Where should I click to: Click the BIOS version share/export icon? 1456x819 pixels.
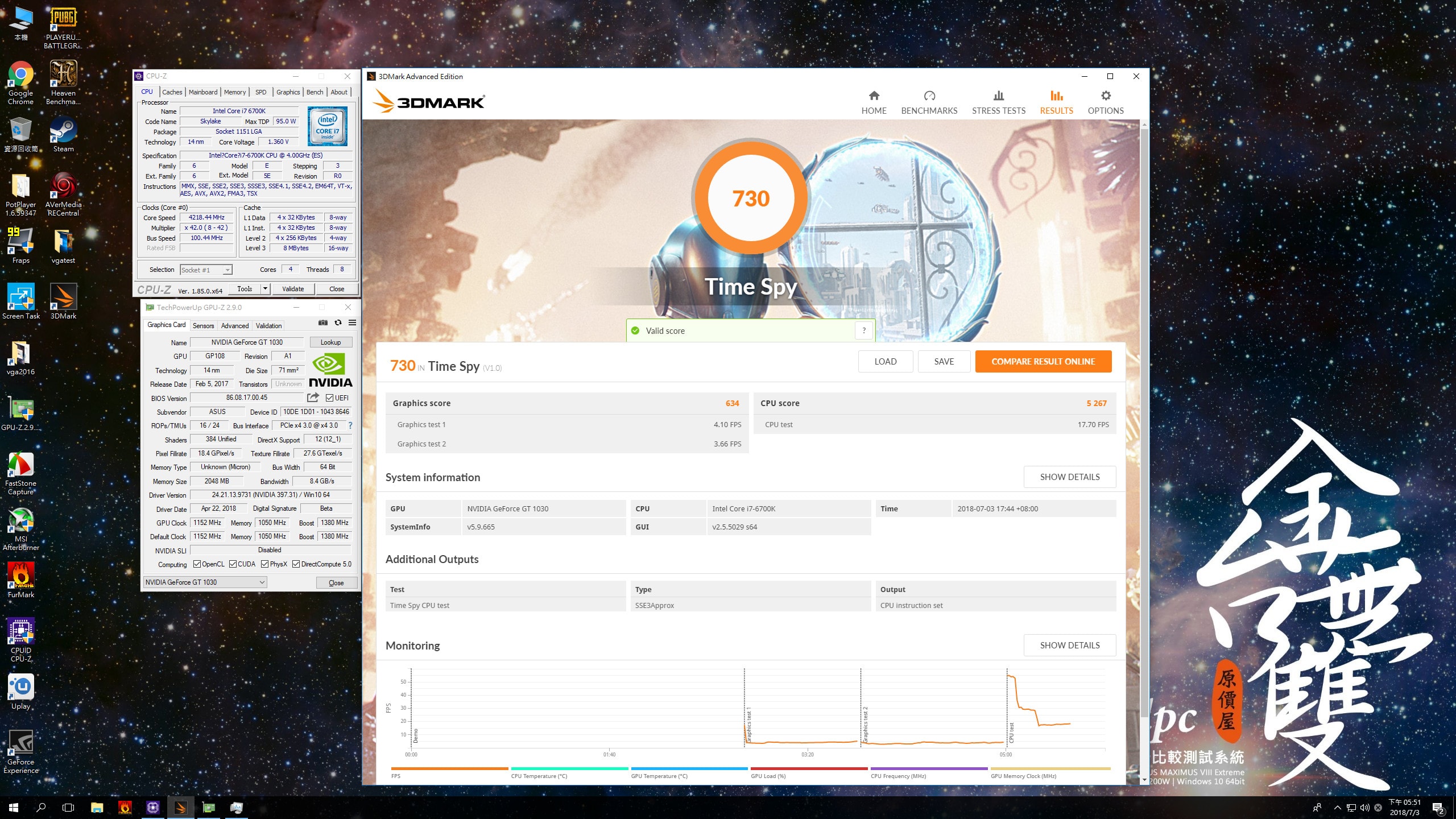click(x=313, y=398)
